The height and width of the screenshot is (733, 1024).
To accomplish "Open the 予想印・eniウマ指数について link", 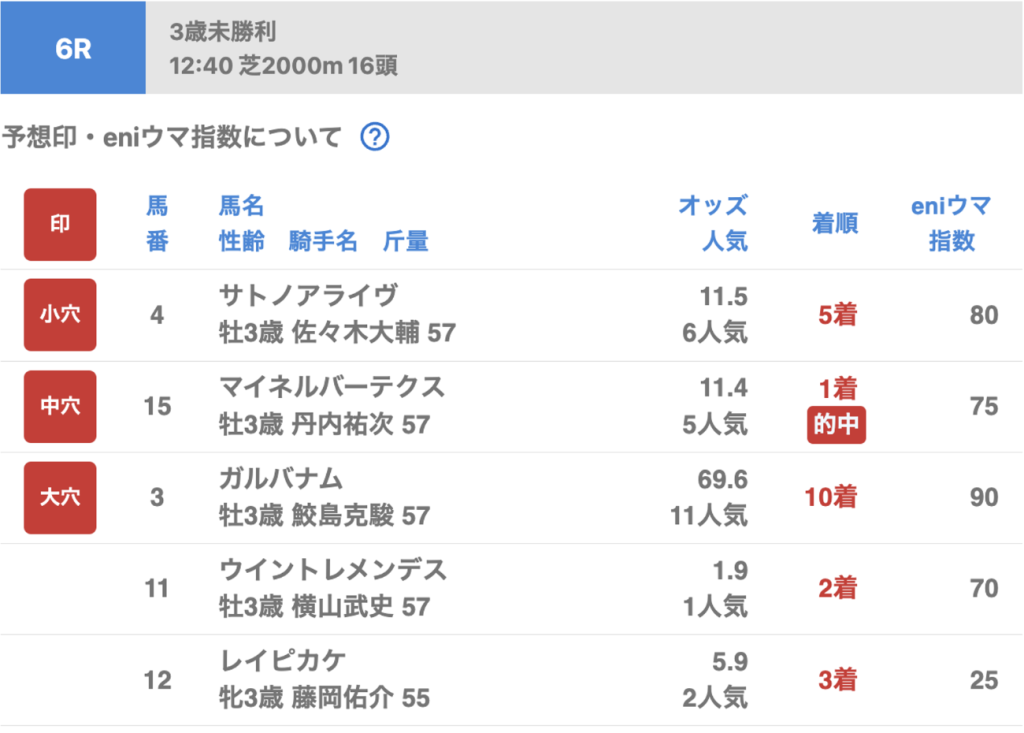I will (x=172, y=137).
